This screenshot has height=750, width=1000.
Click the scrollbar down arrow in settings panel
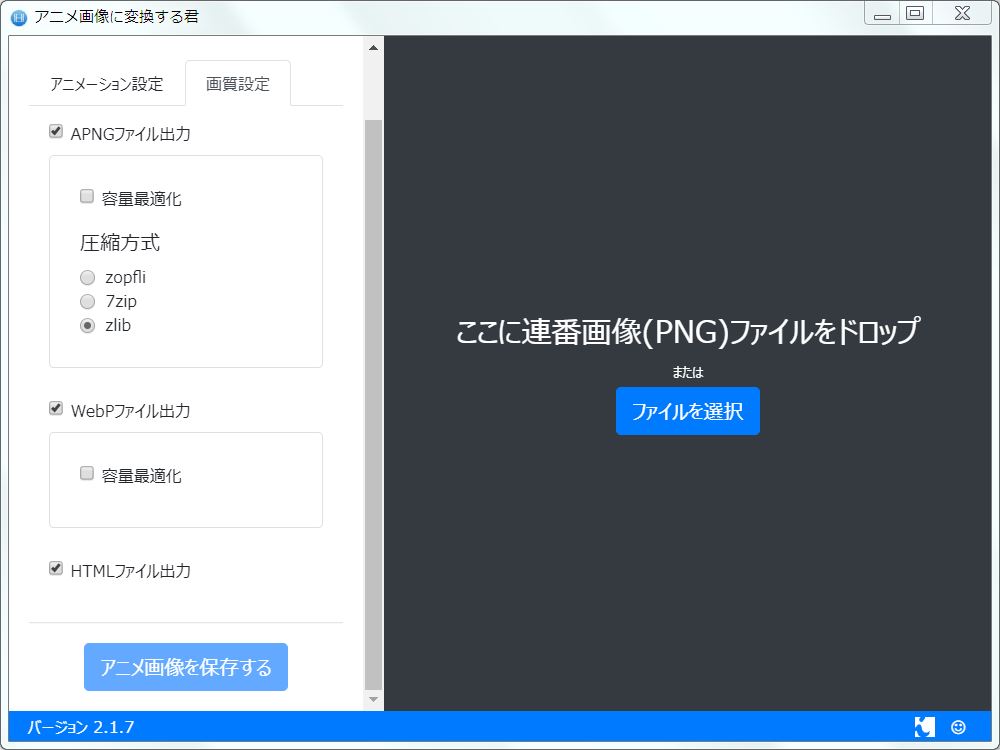(x=373, y=699)
